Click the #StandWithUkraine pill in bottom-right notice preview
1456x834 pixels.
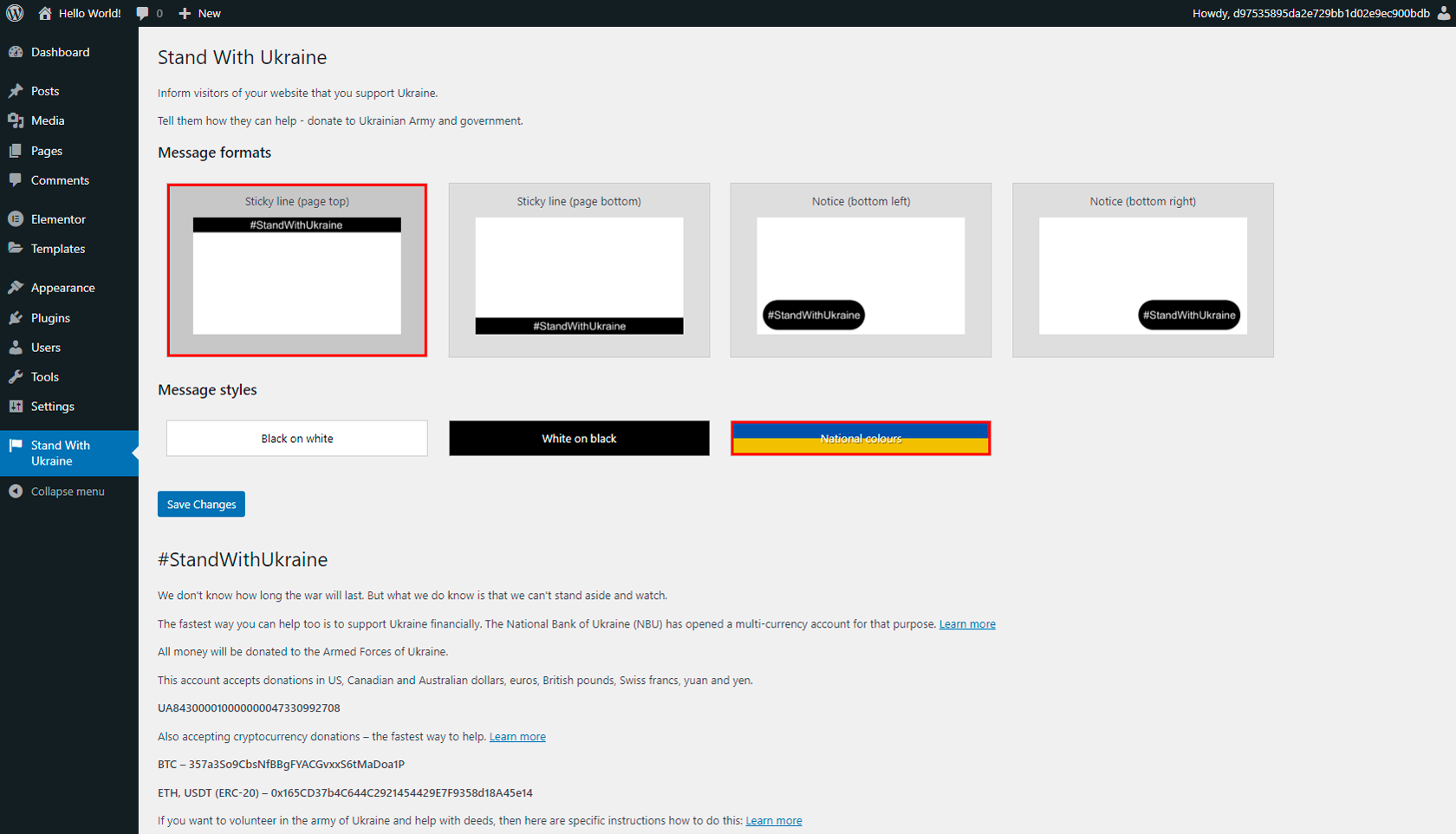(x=1189, y=315)
